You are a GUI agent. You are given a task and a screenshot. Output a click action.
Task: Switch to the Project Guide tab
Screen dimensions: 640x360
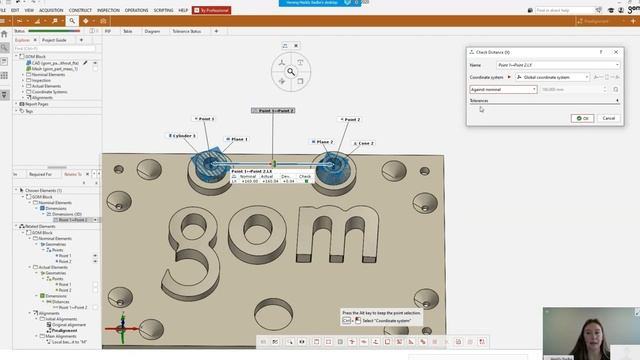point(54,40)
